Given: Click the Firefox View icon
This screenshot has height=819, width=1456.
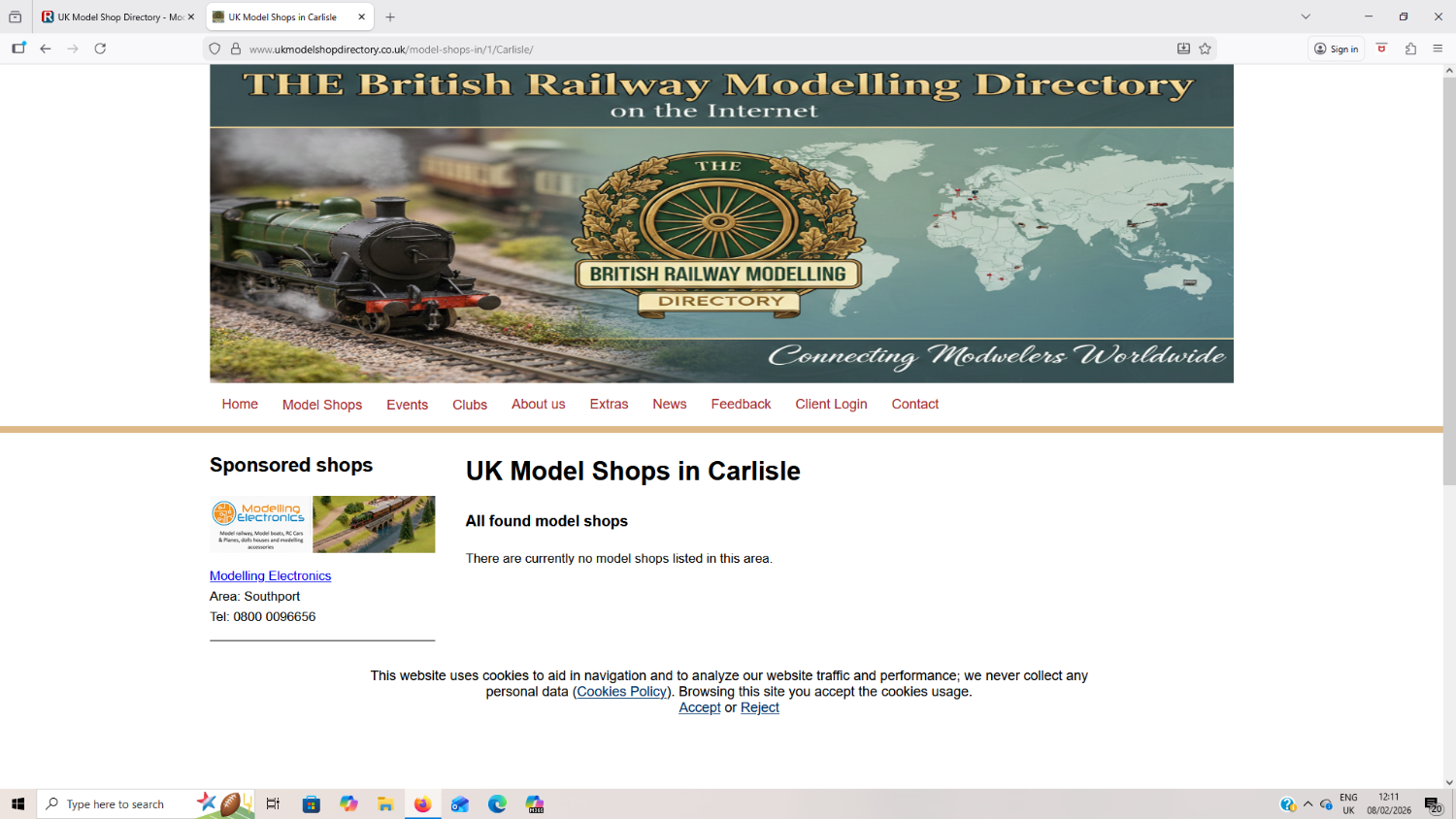Looking at the screenshot, I should pos(15,16).
